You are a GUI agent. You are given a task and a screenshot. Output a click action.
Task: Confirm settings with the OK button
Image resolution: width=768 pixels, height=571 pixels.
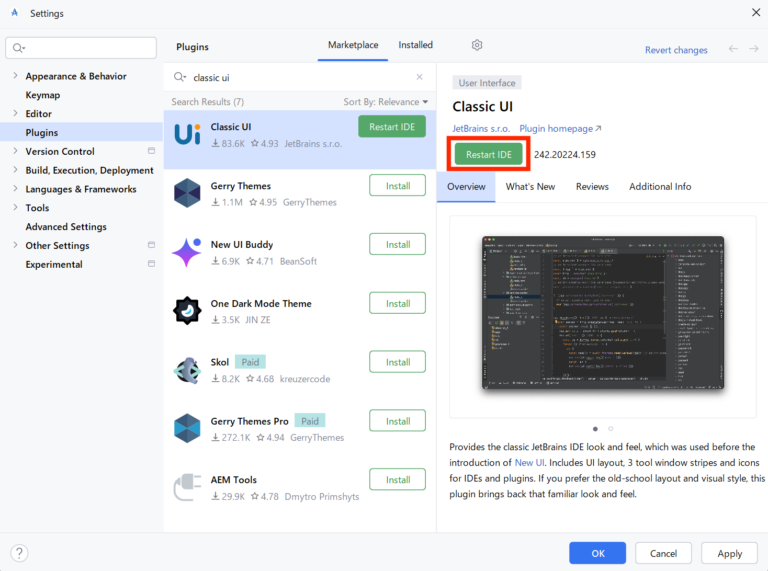598,553
